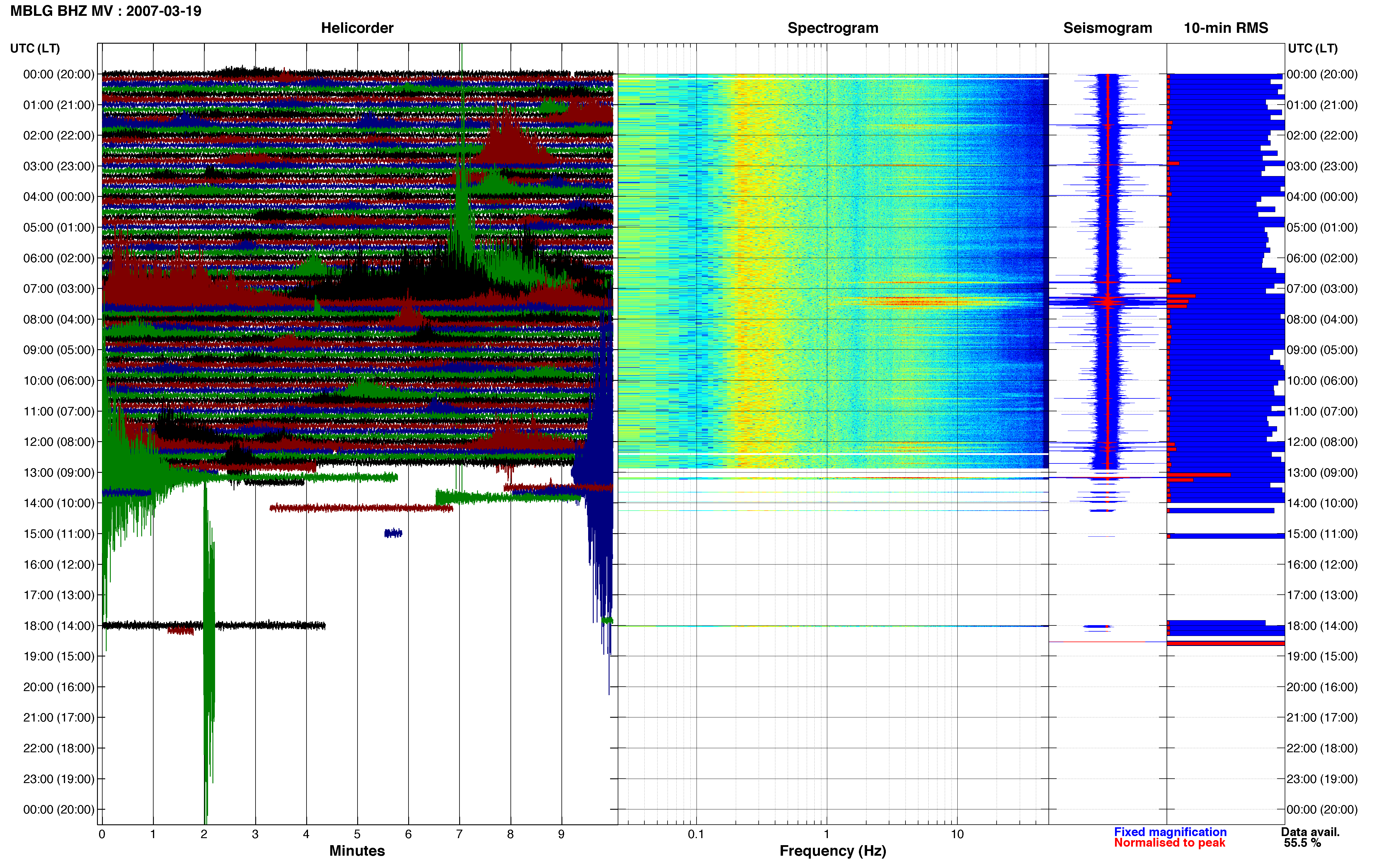Click the '10-min RMS' panel heading
This screenshot has width=1389, height=868.
[x=1225, y=28]
